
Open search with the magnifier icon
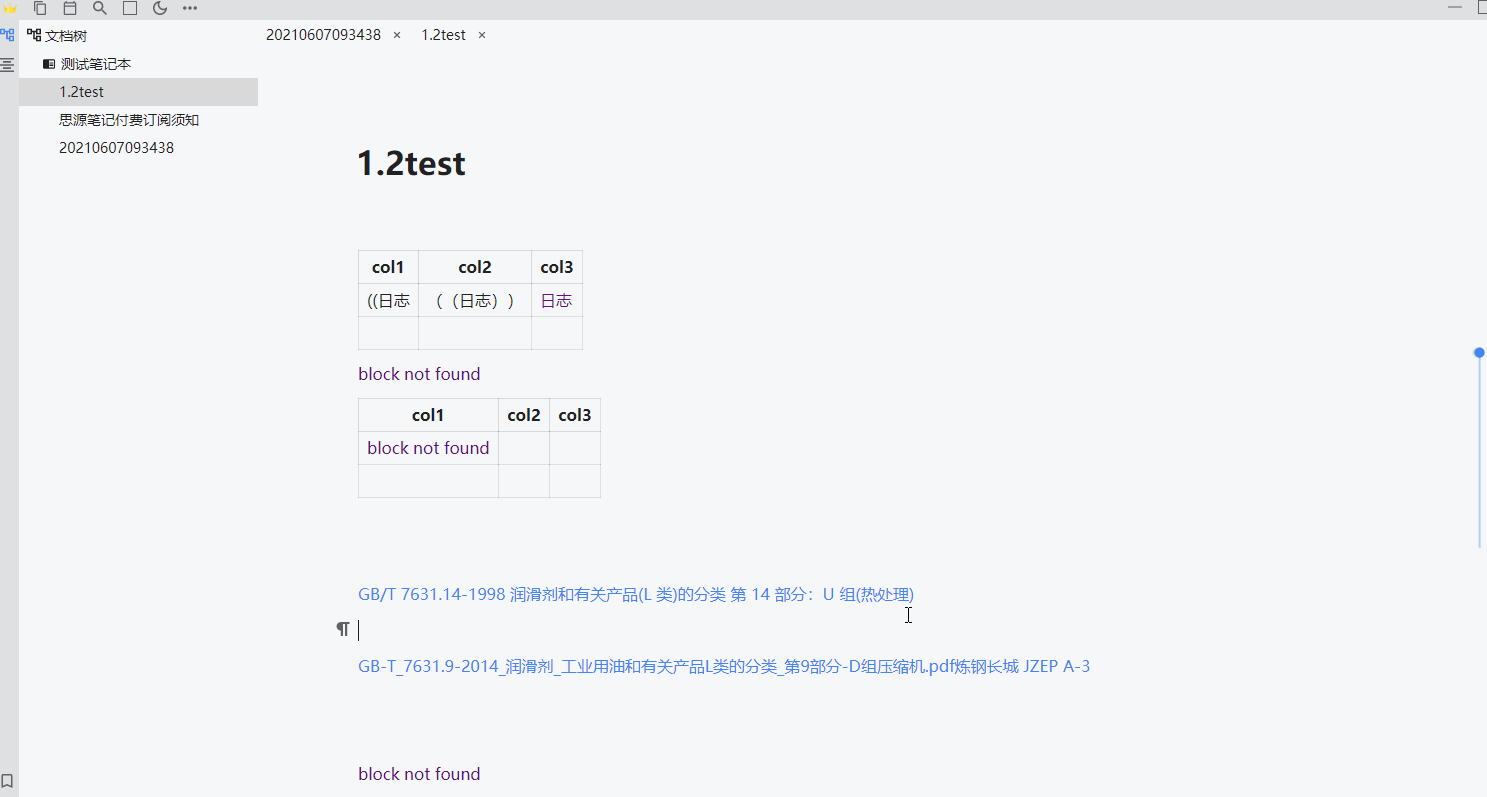[100, 8]
